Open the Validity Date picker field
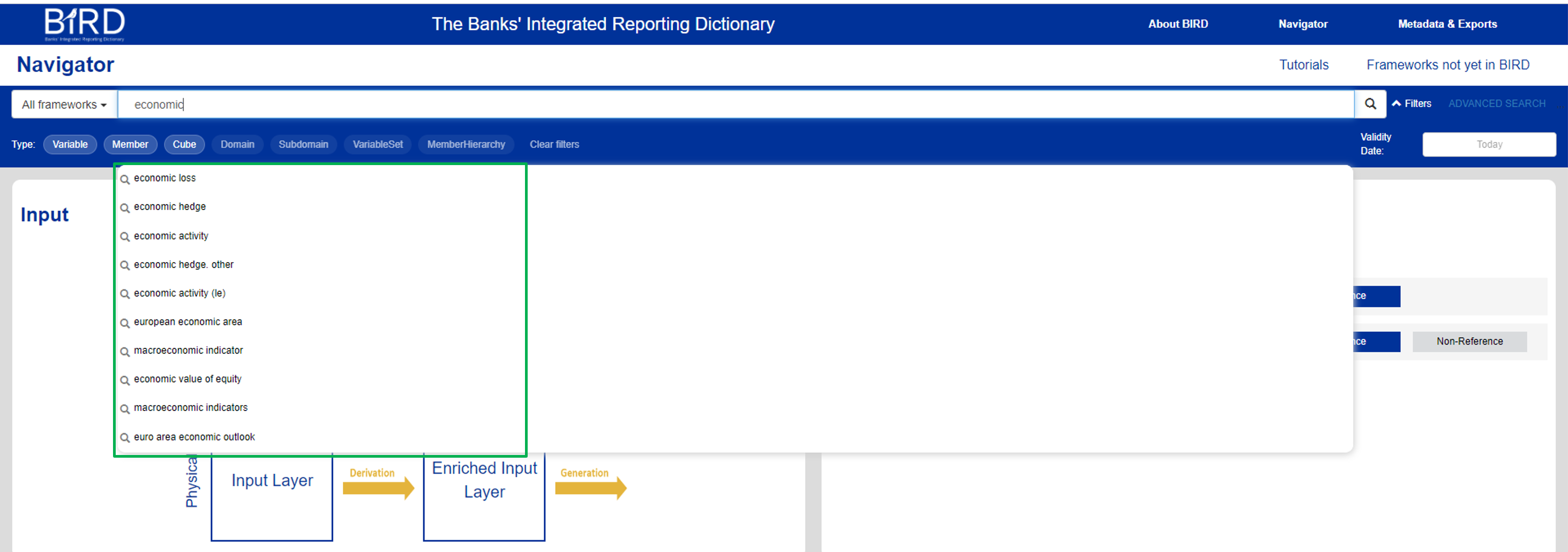This screenshot has width=1568, height=552. pyautogui.click(x=1488, y=144)
